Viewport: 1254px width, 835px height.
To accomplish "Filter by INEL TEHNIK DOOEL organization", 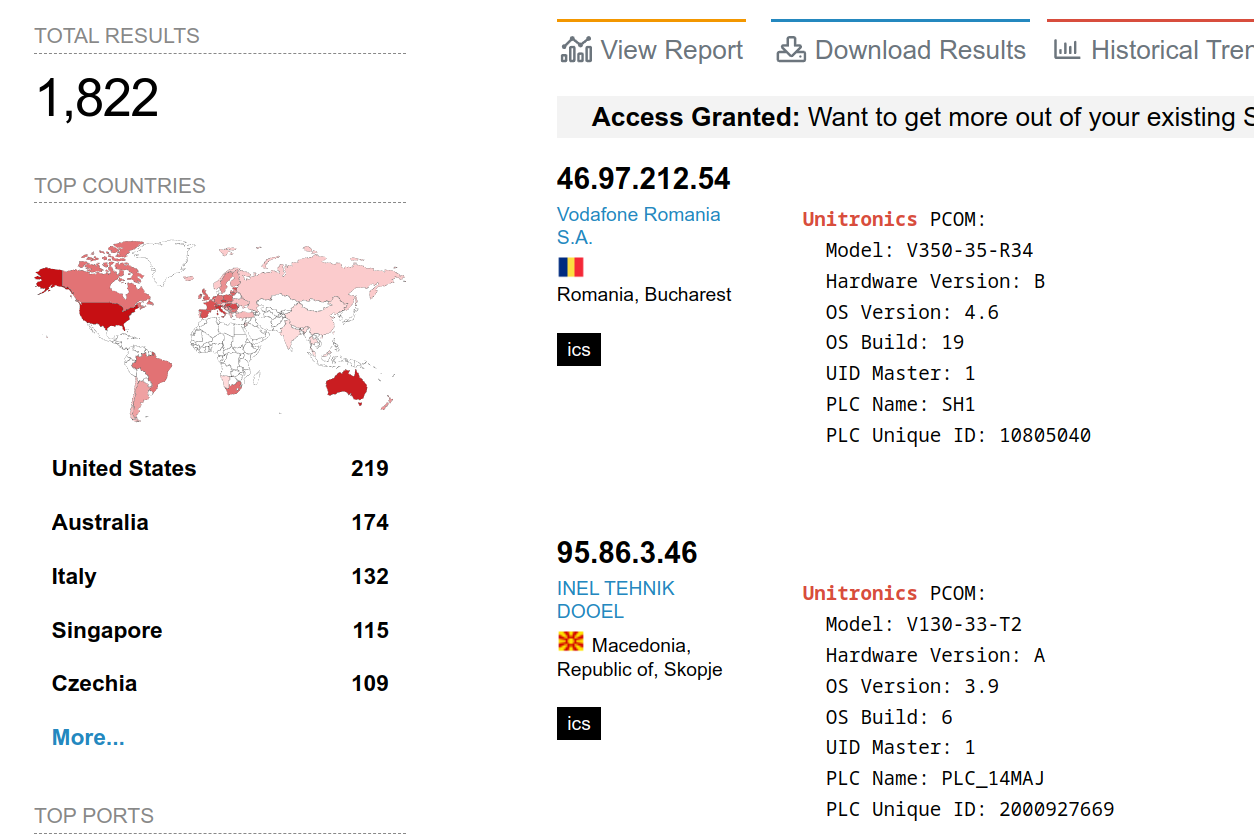I will pyautogui.click(x=615, y=600).
